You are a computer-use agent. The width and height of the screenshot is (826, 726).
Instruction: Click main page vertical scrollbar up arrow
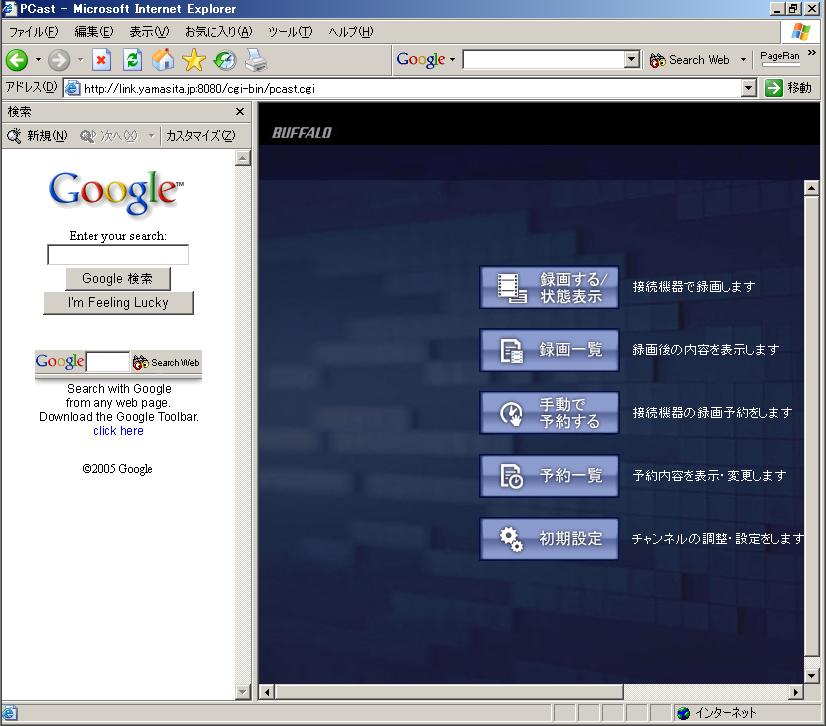point(811,188)
